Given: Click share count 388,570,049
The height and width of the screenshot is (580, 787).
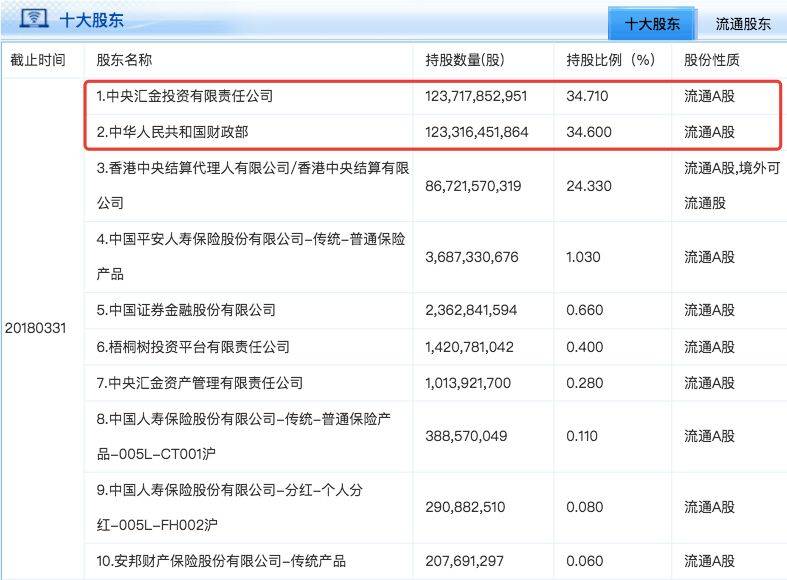Looking at the screenshot, I should (466, 436).
